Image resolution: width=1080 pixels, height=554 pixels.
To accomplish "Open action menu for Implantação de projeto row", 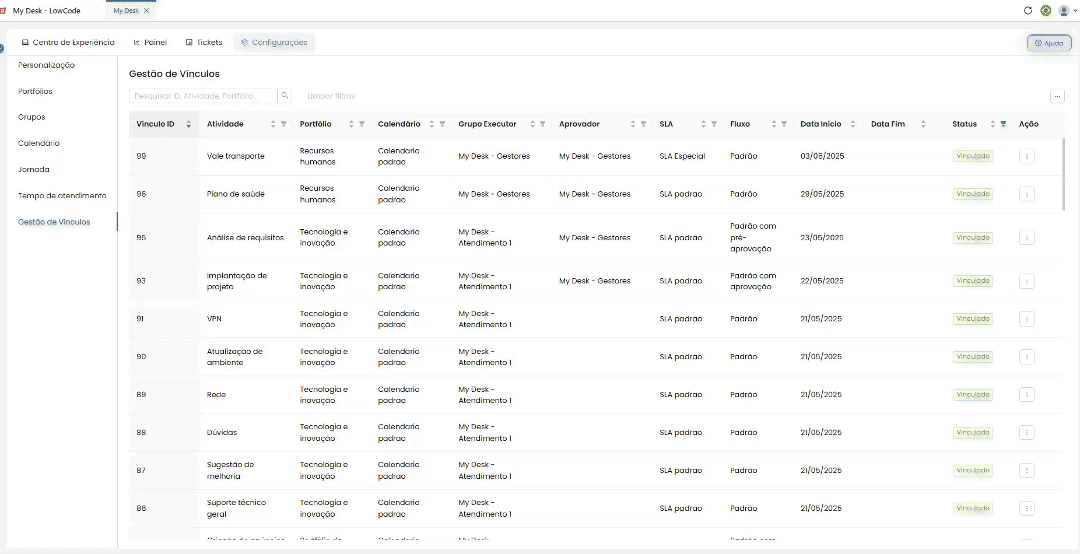I will pyautogui.click(x=1026, y=281).
